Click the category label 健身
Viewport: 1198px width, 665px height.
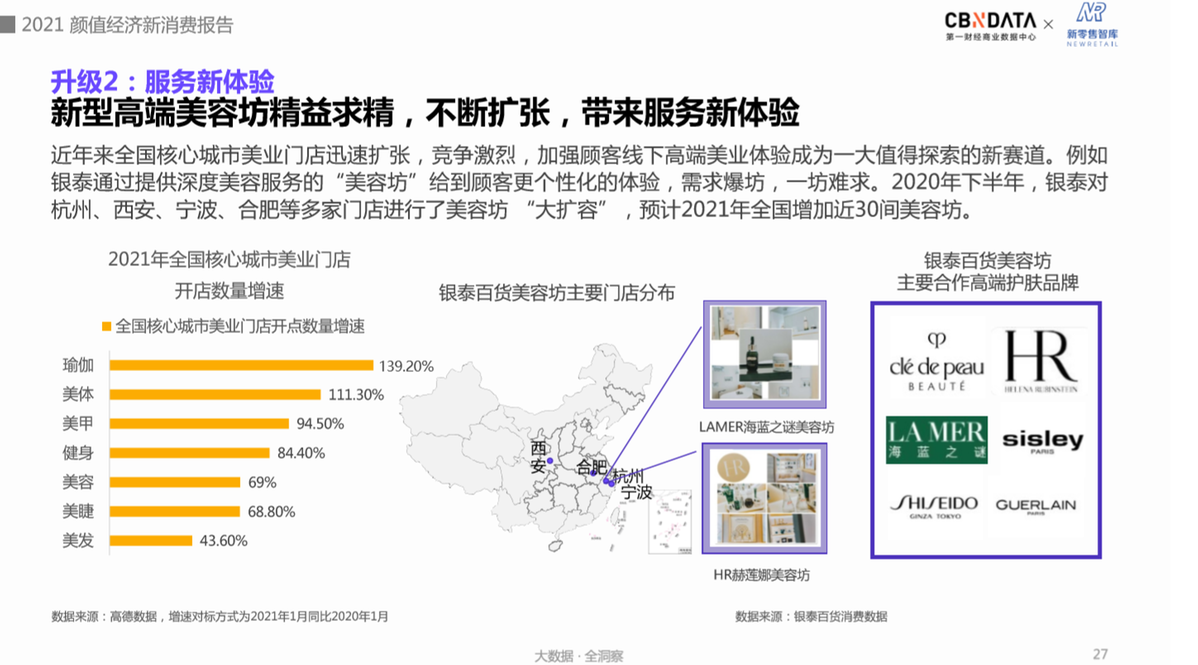(x=78, y=453)
